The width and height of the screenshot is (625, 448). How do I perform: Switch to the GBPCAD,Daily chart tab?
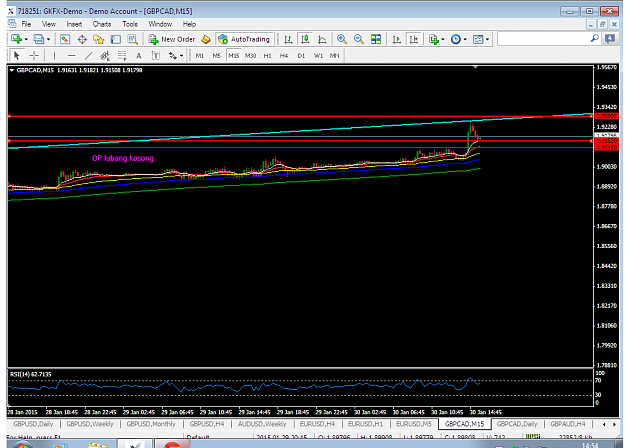pyautogui.click(x=517, y=424)
